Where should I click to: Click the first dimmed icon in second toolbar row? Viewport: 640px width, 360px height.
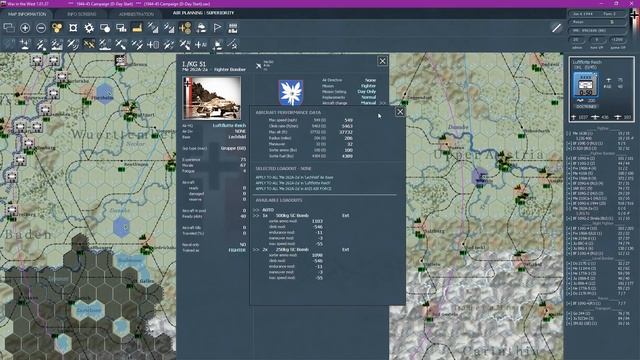pos(9,44)
